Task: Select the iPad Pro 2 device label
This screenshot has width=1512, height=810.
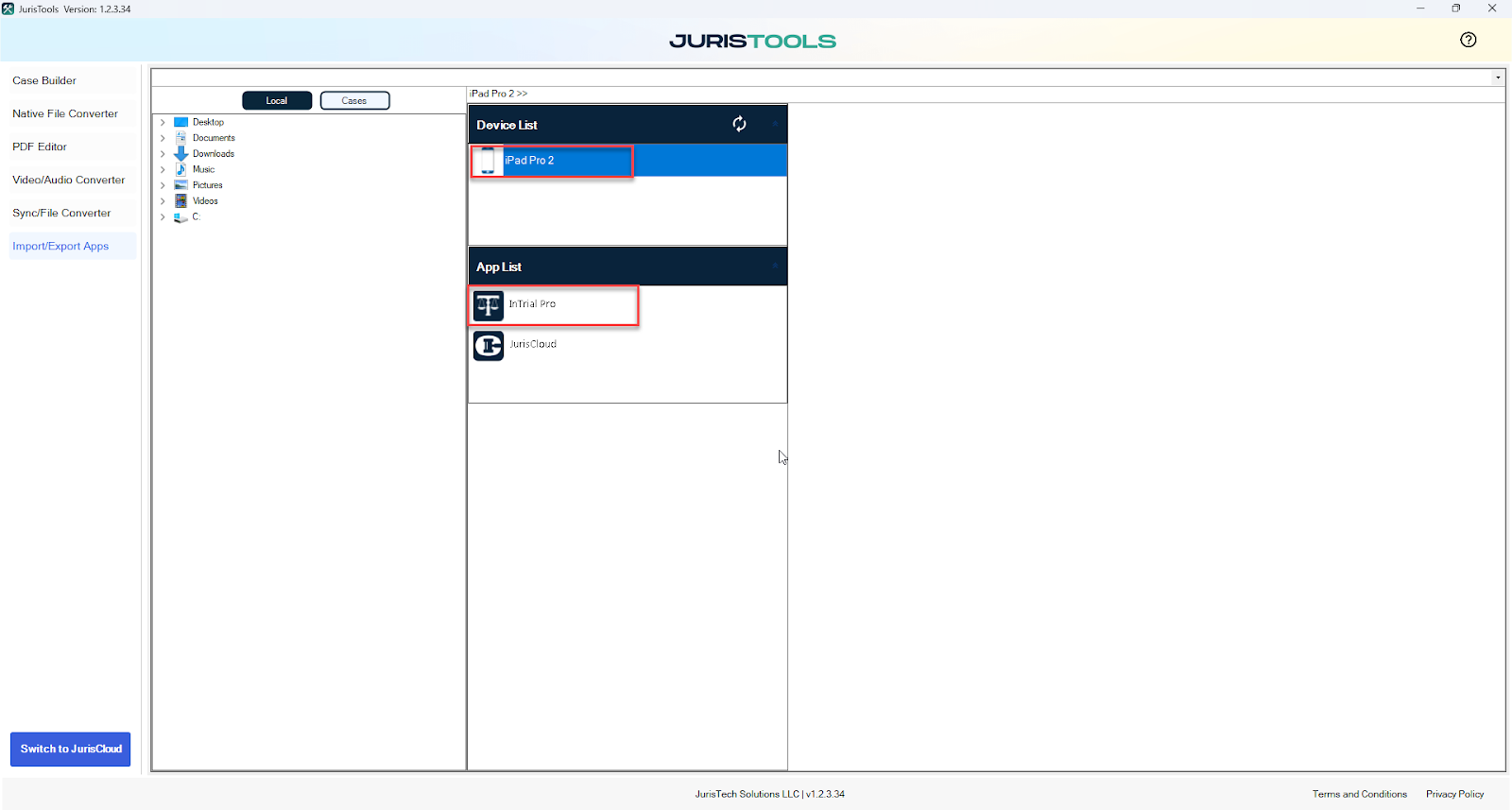Action: tap(529, 161)
